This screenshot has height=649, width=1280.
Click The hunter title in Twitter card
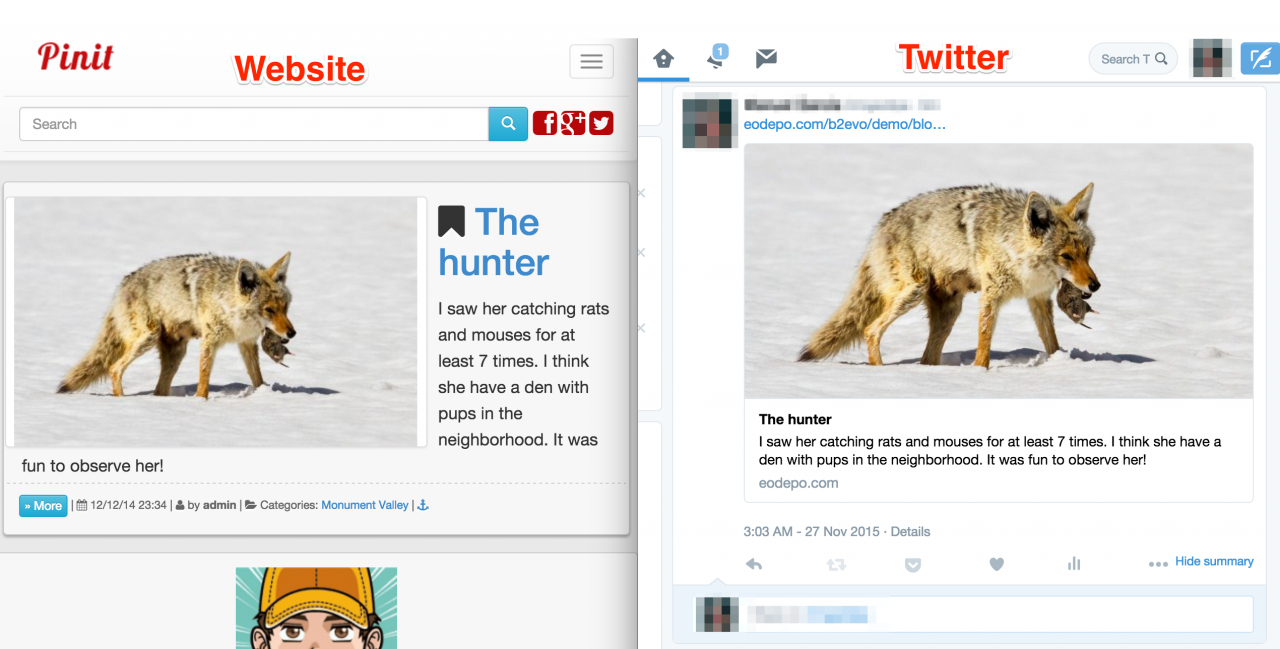pyautogui.click(x=795, y=419)
